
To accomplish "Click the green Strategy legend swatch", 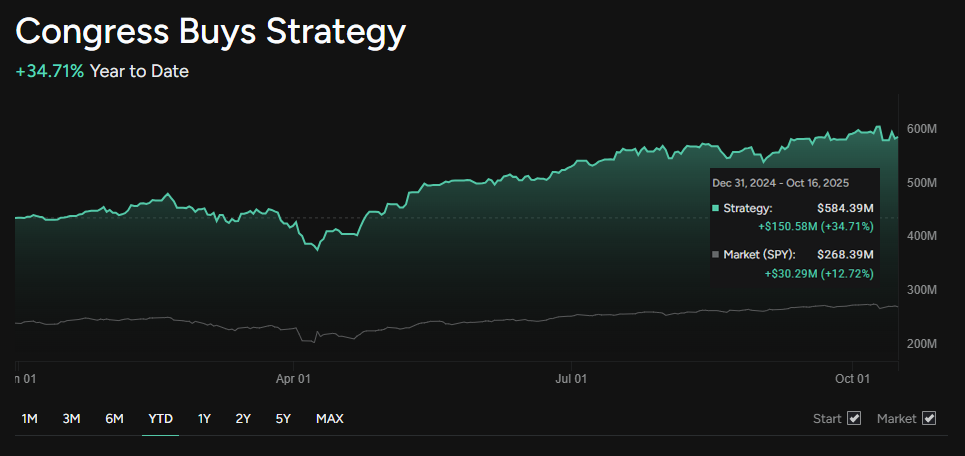I will [x=715, y=208].
